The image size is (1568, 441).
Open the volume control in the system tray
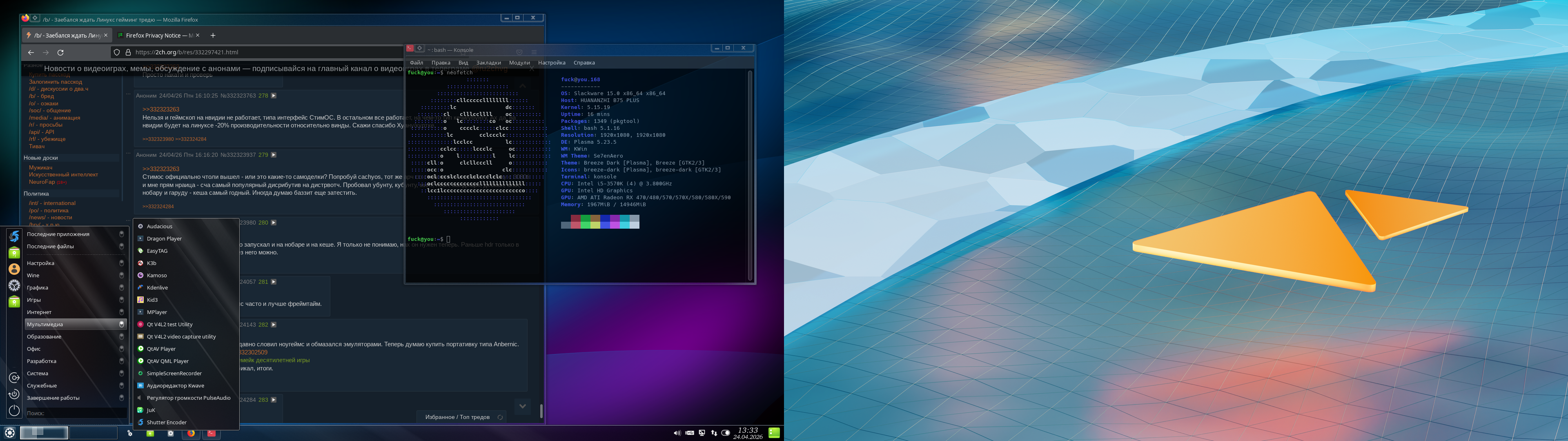pos(677,433)
